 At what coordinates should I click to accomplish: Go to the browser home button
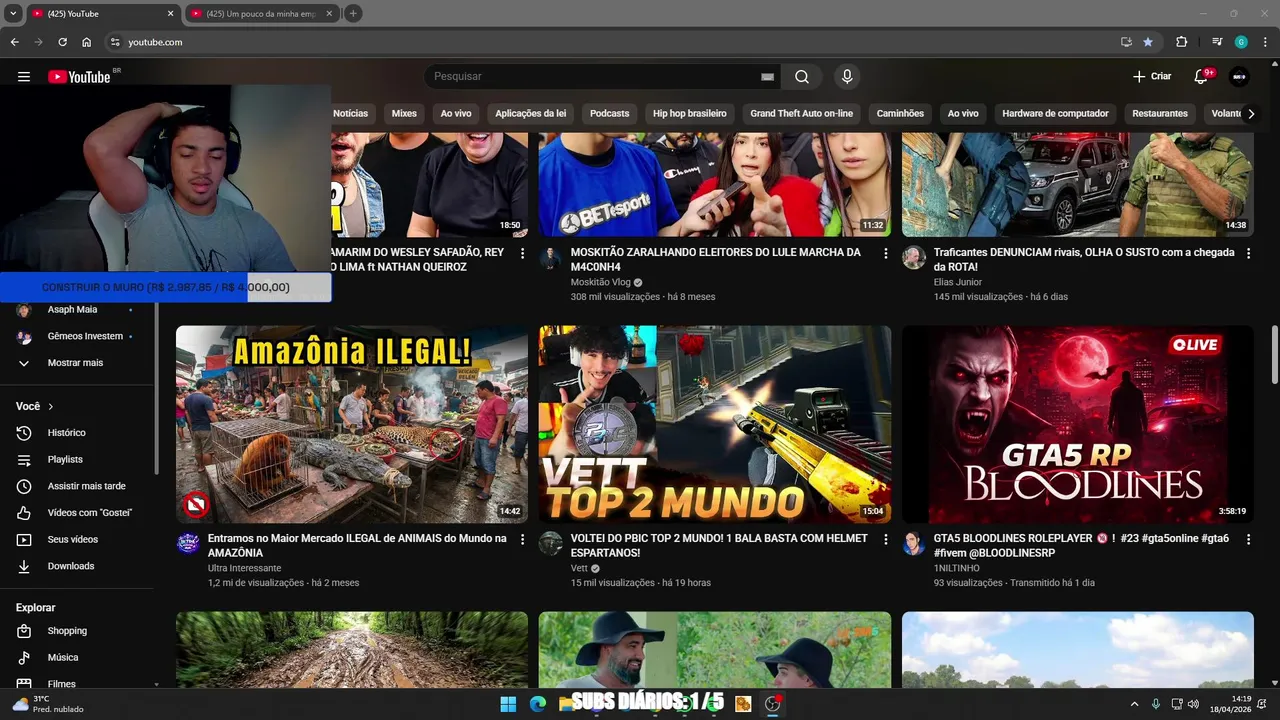[87, 42]
